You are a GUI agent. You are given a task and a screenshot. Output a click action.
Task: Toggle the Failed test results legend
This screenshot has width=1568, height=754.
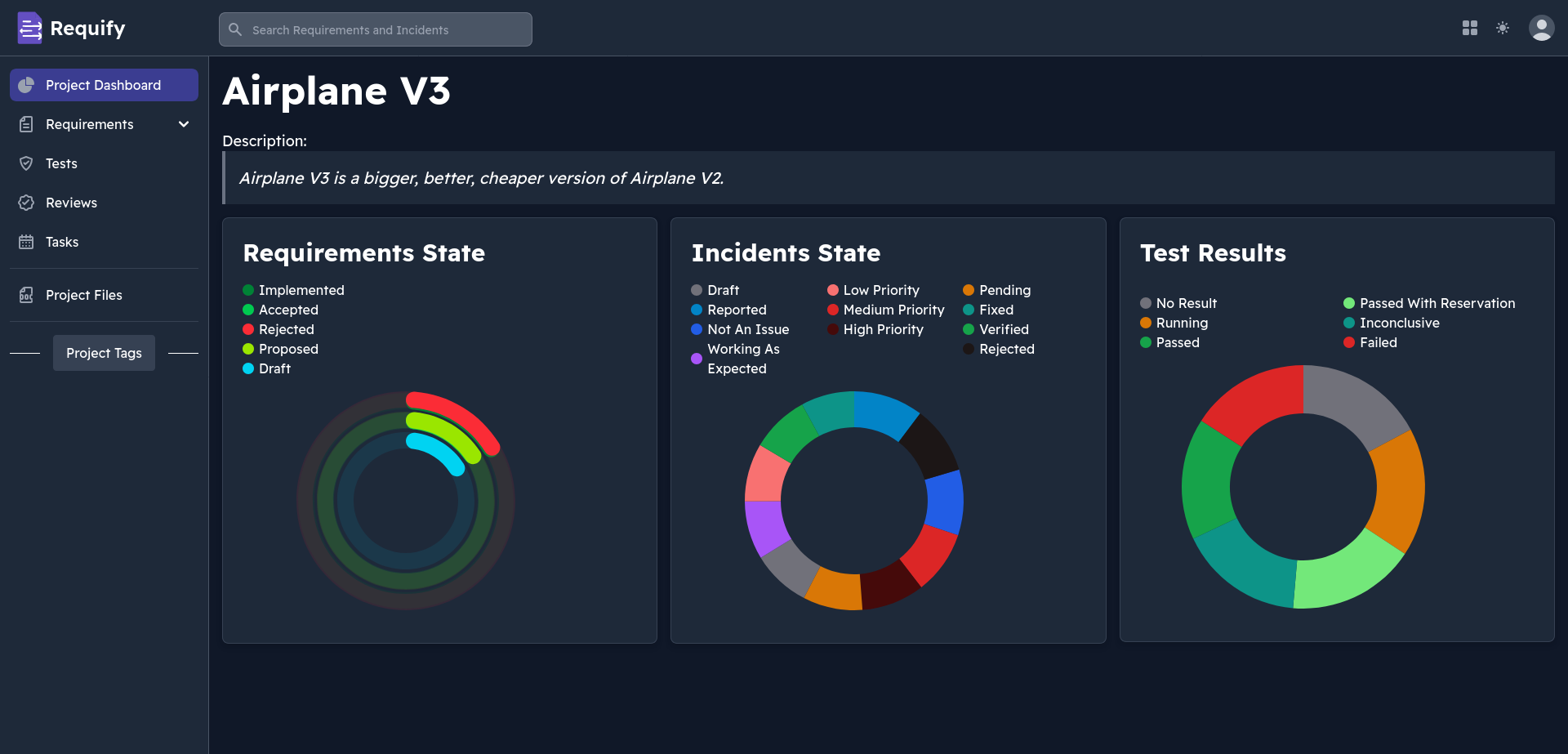point(1378,342)
